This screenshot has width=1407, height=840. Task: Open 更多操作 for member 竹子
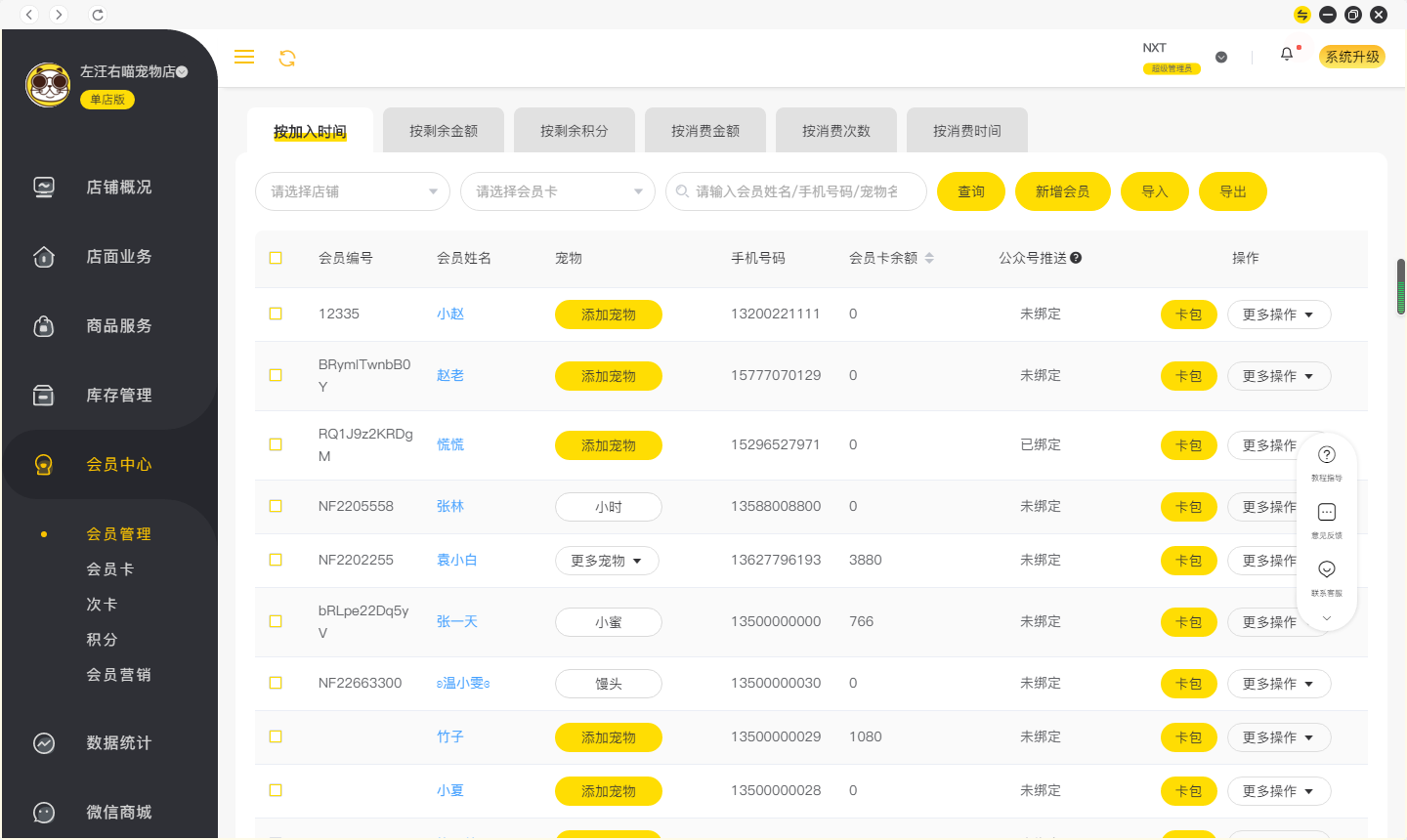tap(1279, 737)
